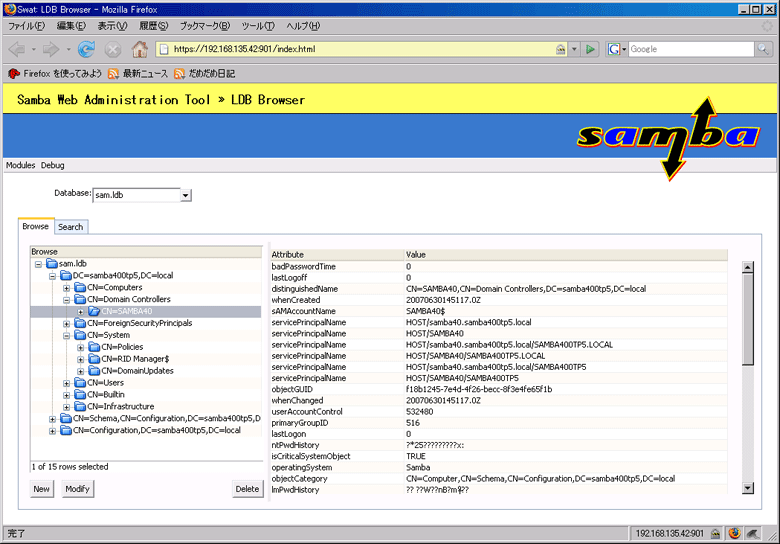Screen dimensions: 780x544
Task: Expand the CN=SAMBA40 node
Action: point(80,312)
